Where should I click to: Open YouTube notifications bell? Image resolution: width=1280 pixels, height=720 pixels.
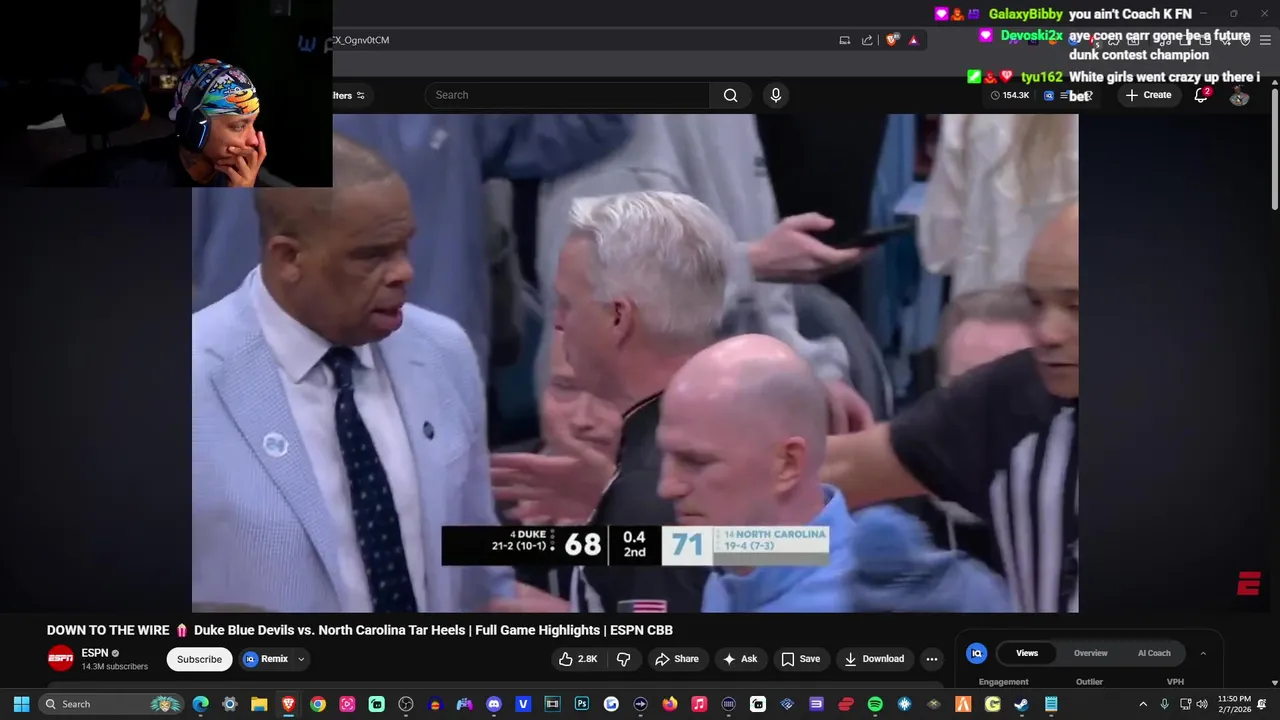1202,95
